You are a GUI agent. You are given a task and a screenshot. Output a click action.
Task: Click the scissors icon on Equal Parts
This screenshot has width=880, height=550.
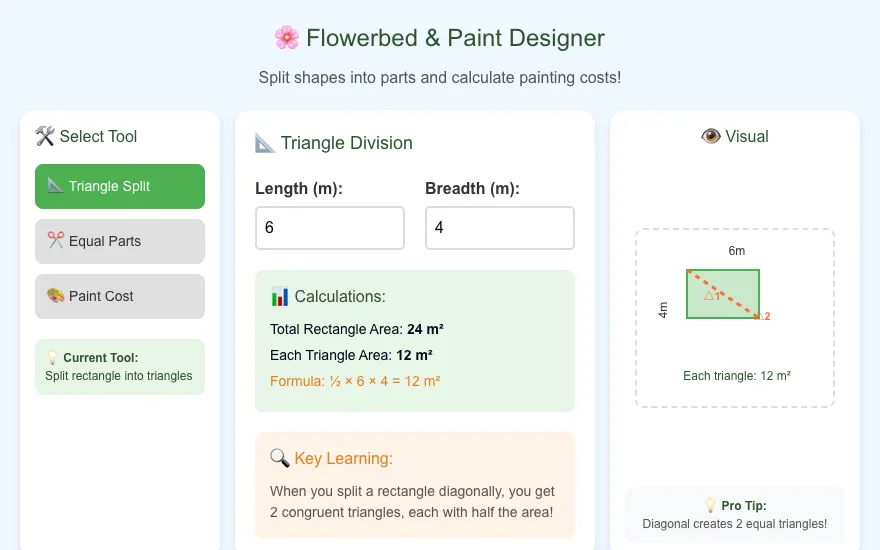pyautogui.click(x=55, y=240)
